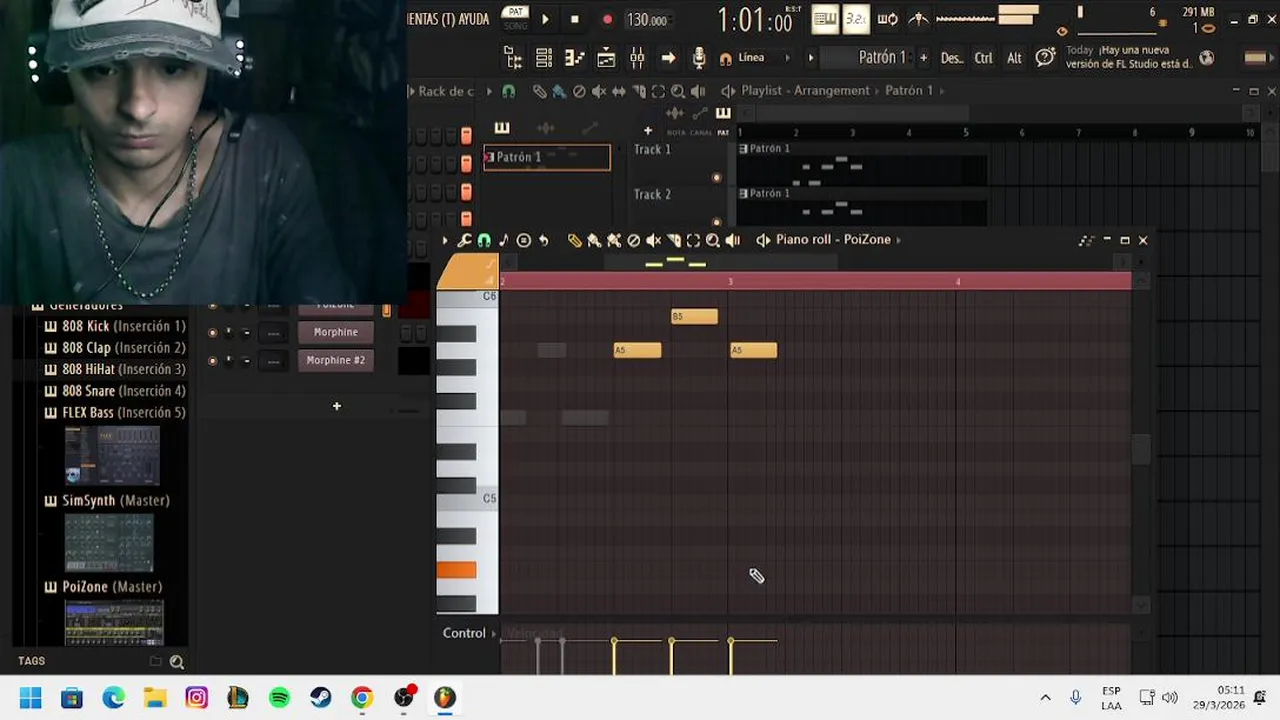Open the mixer view icon
1280x720 pixels.
(x=637, y=58)
